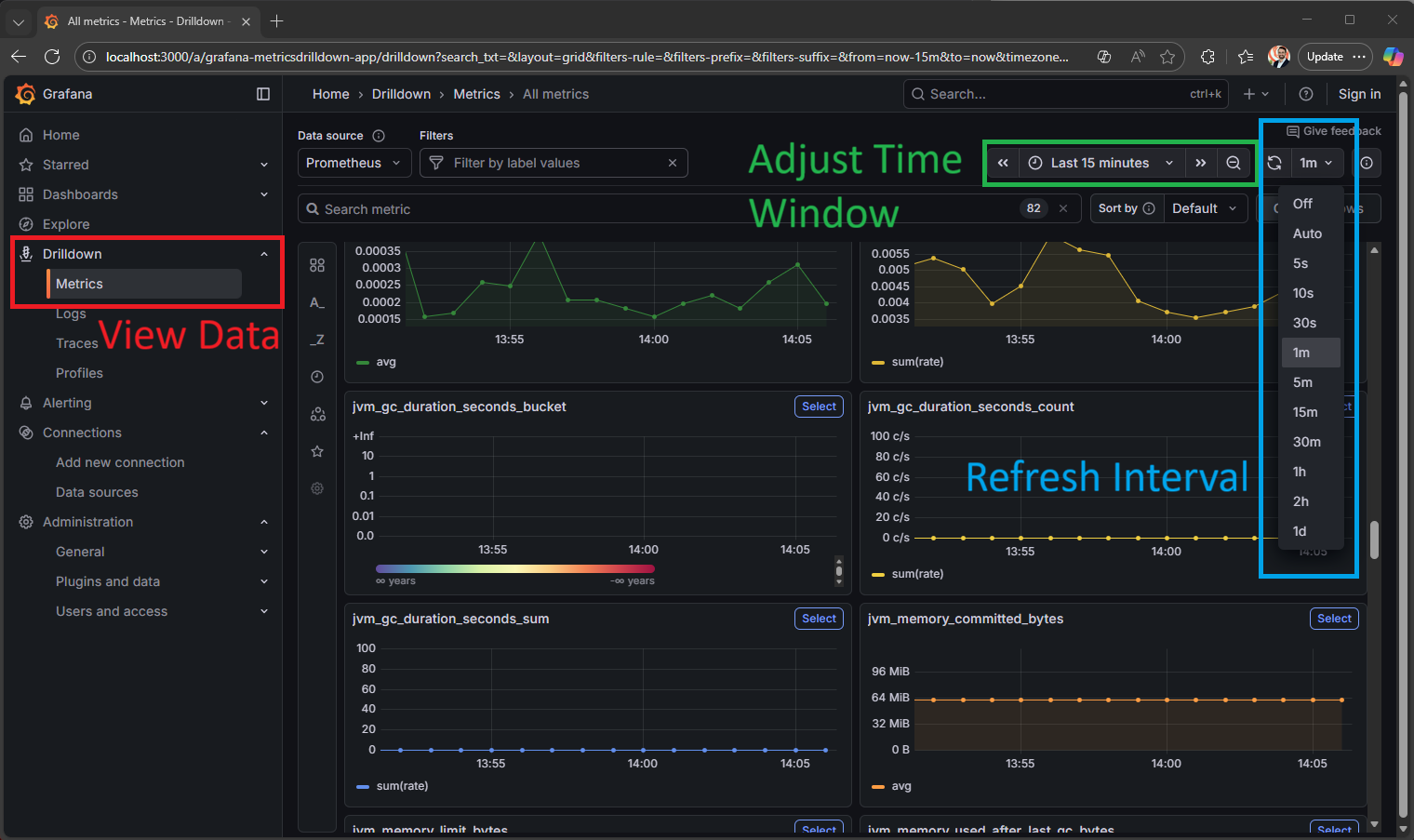
Task: Open the help question-mark icon in top bar
Action: pos(1306,94)
